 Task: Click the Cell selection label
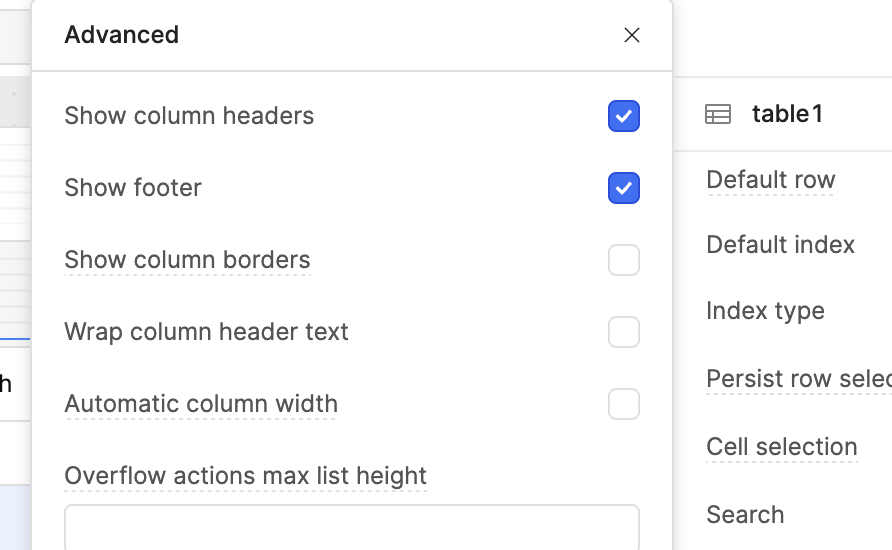point(782,447)
